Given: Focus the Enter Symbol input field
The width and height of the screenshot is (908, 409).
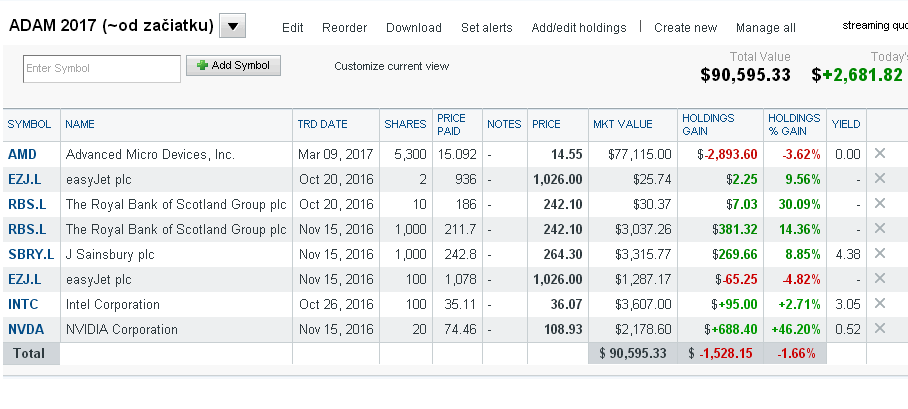Looking at the screenshot, I should (x=102, y=68).
